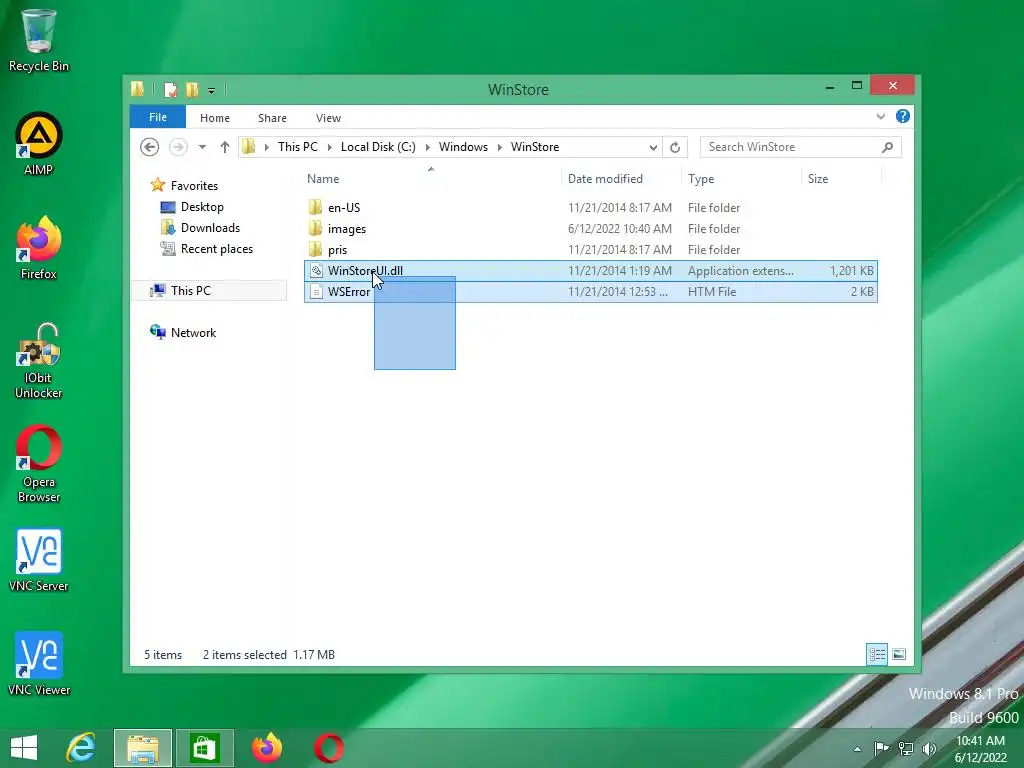Expand the ribbon with the chevron
Screen dimensions: 1024x768
(880, 116)
